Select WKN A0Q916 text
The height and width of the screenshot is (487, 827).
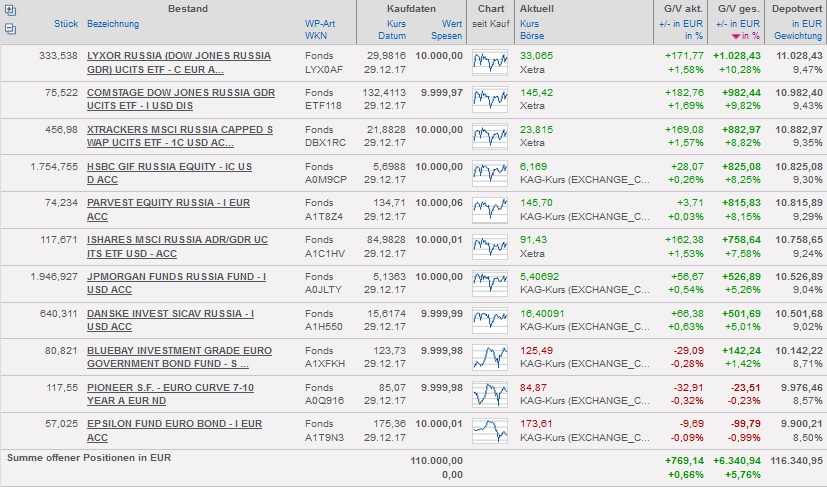point(324,400)
